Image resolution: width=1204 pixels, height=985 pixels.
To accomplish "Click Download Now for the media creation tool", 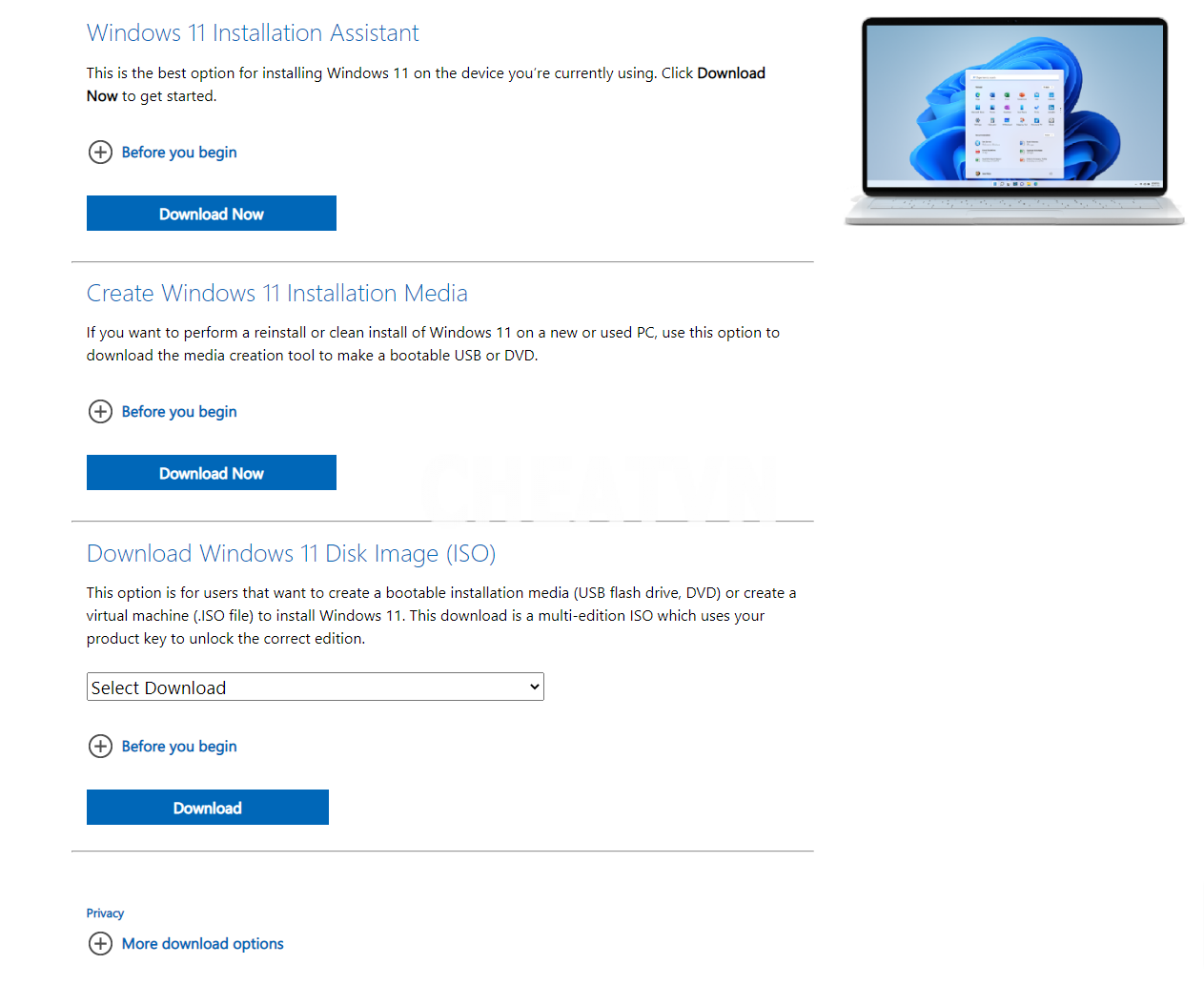I will [x=211, y=472].
